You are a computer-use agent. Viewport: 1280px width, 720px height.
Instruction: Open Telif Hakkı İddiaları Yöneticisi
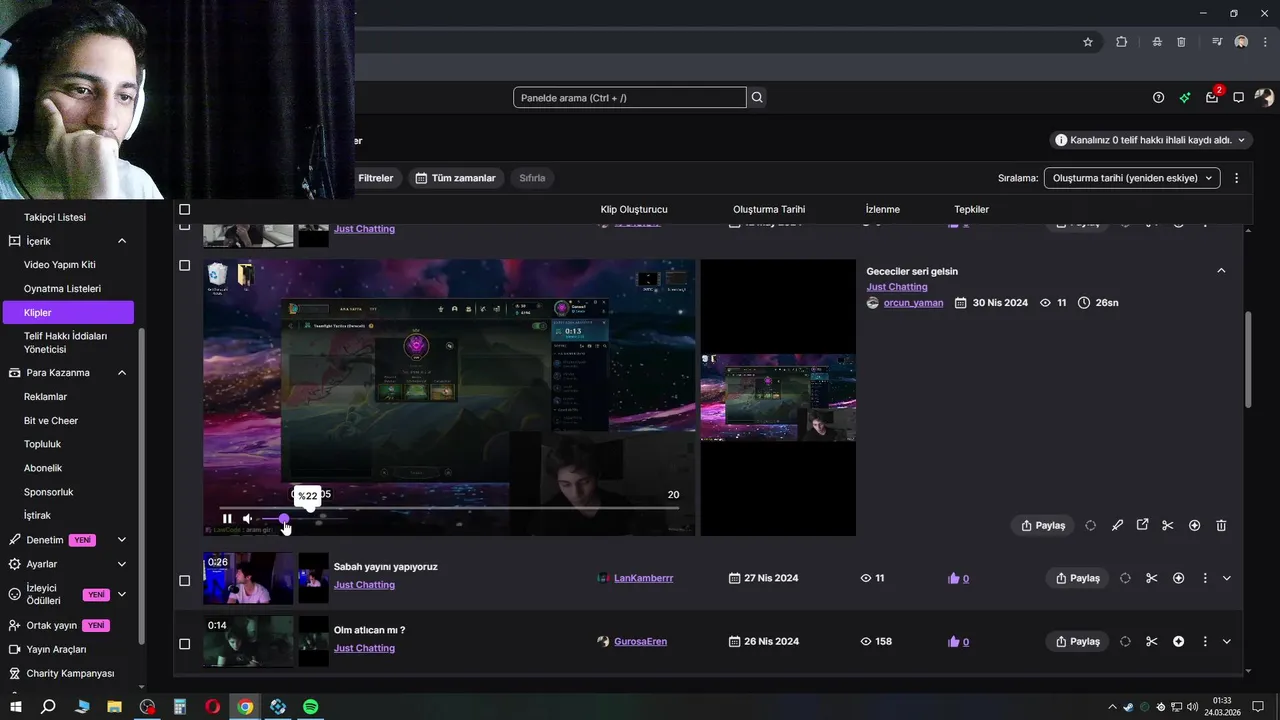65,343
